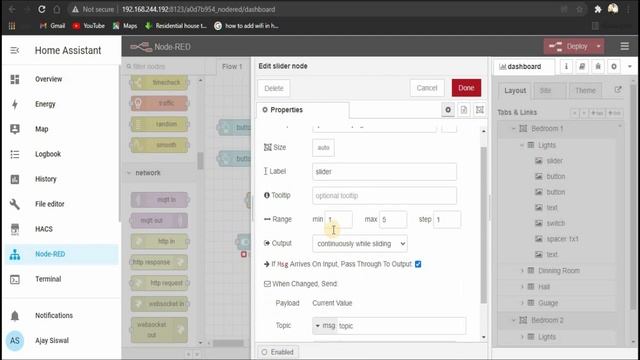This screenshot has width=640, height=360.
Task: Expand Hall group
Action: click(522, 287)
